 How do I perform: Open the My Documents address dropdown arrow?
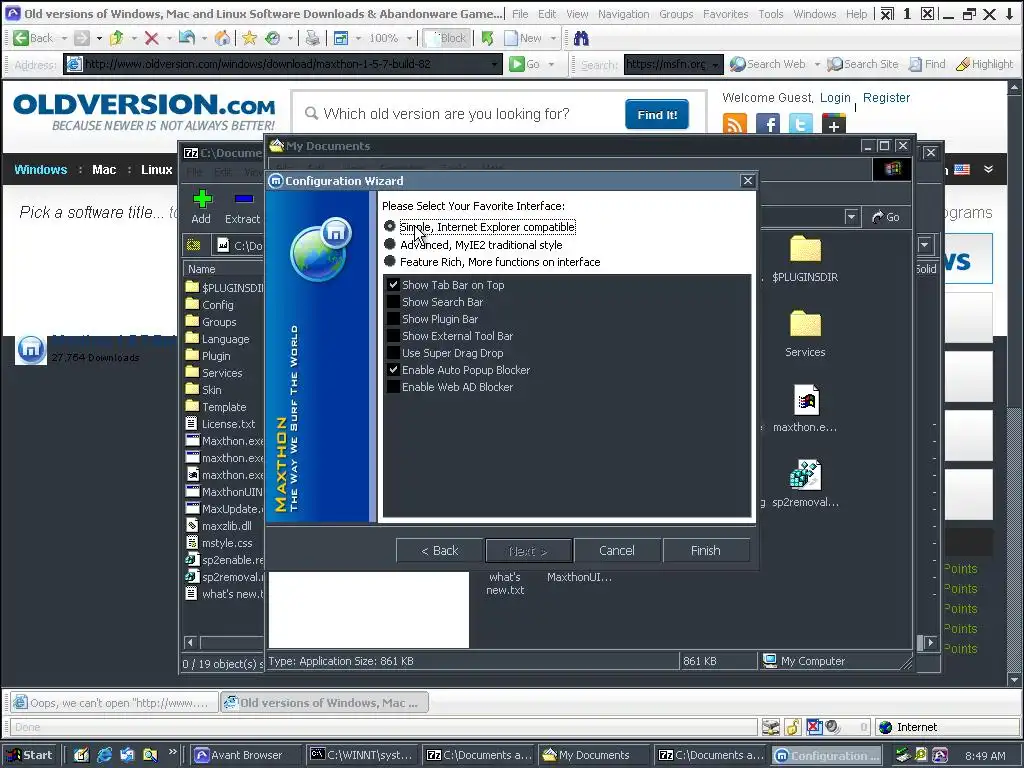click(851, 217)
